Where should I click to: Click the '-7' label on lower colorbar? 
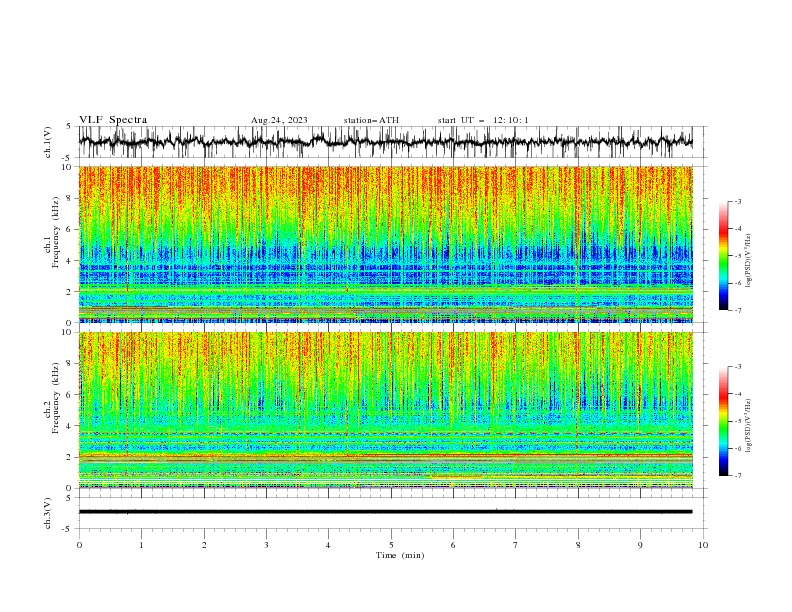[x=737, y=476]
